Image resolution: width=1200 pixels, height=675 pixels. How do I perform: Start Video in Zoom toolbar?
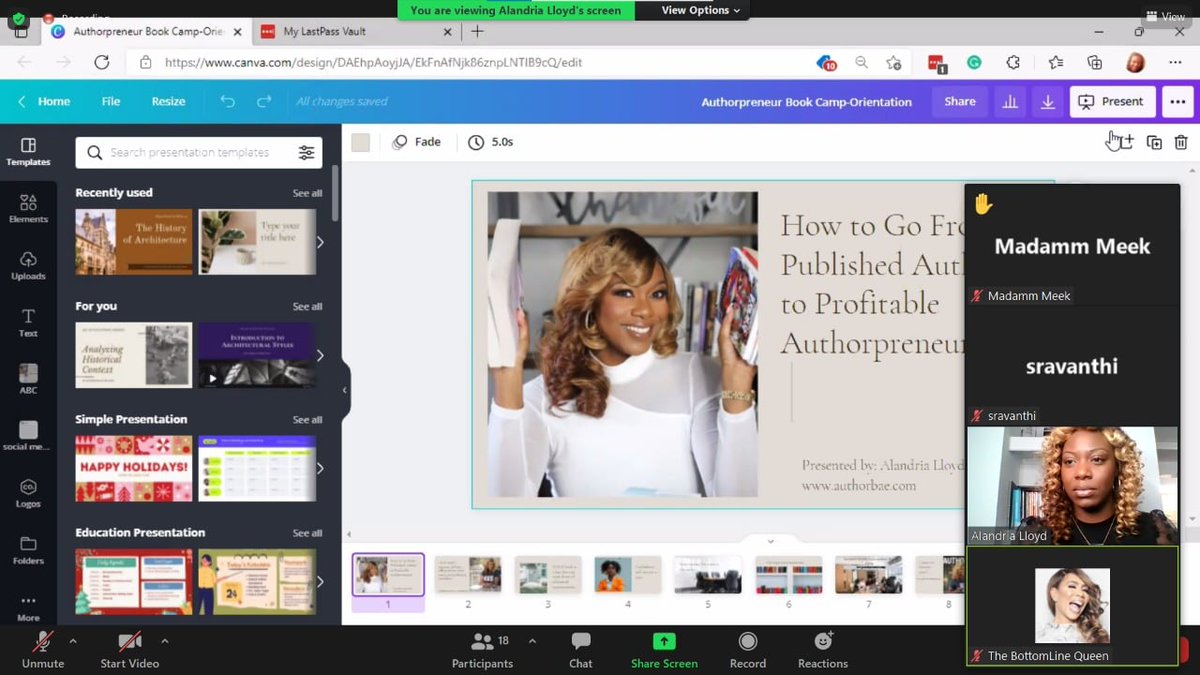click(129, 649)
